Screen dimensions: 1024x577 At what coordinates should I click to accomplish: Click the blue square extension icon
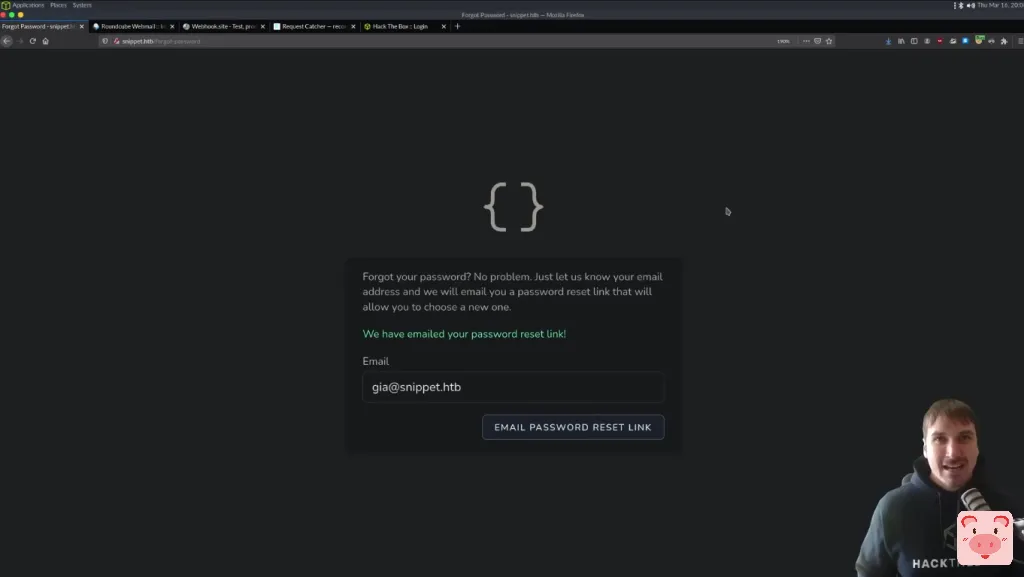coord(965,40)
